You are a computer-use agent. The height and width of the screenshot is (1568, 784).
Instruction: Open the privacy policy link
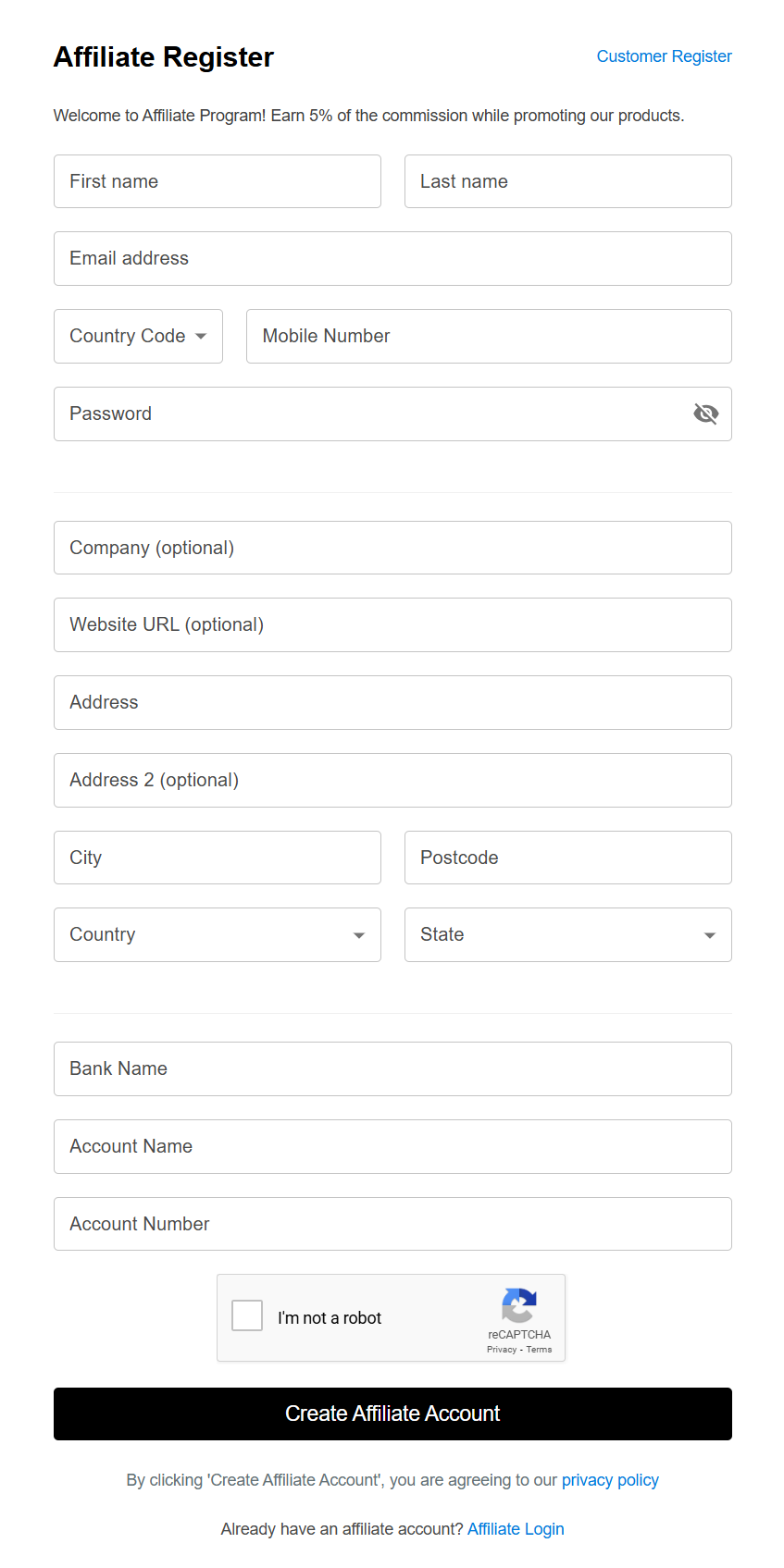click(610, 1480)
